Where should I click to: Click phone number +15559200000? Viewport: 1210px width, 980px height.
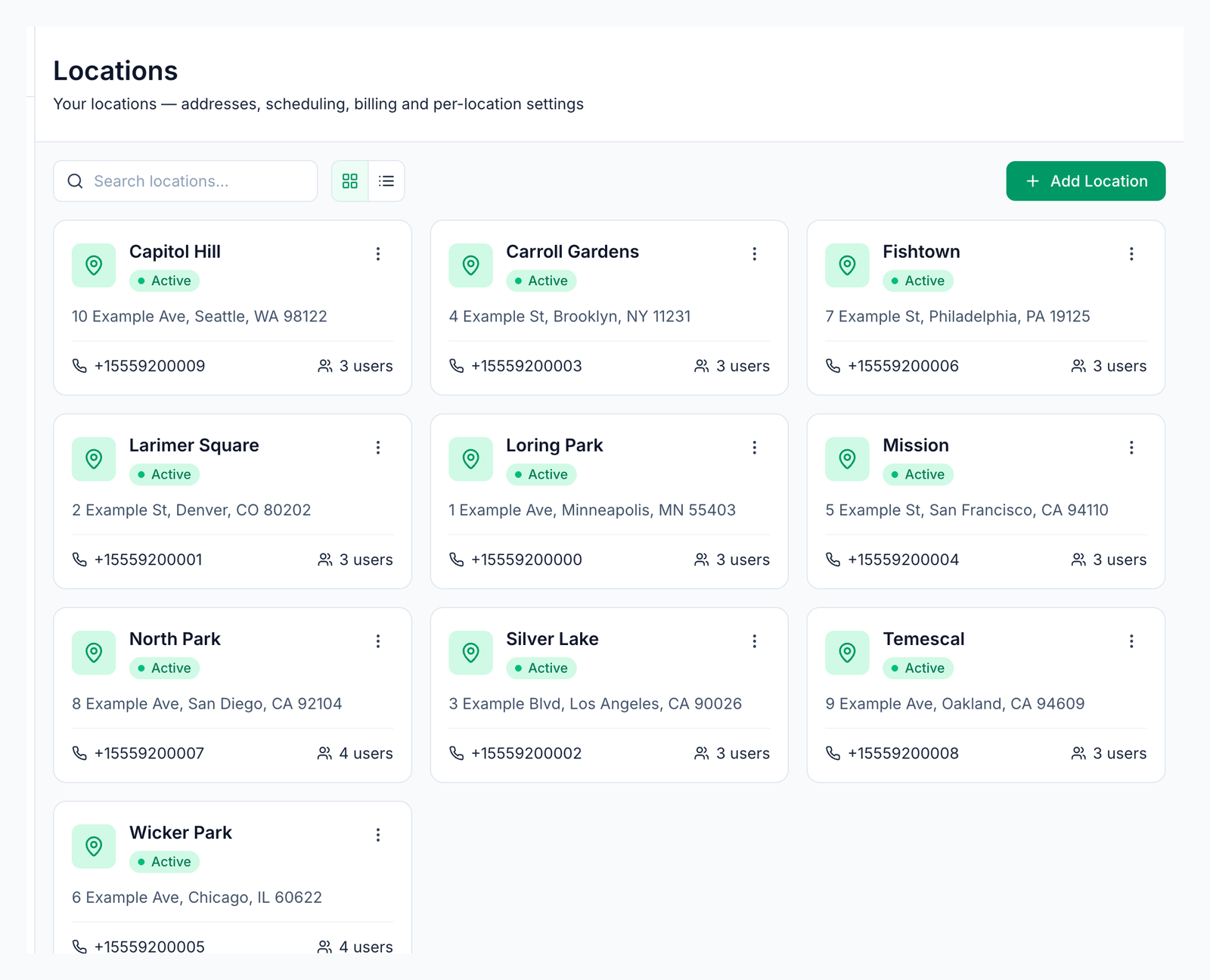point(526,560)
